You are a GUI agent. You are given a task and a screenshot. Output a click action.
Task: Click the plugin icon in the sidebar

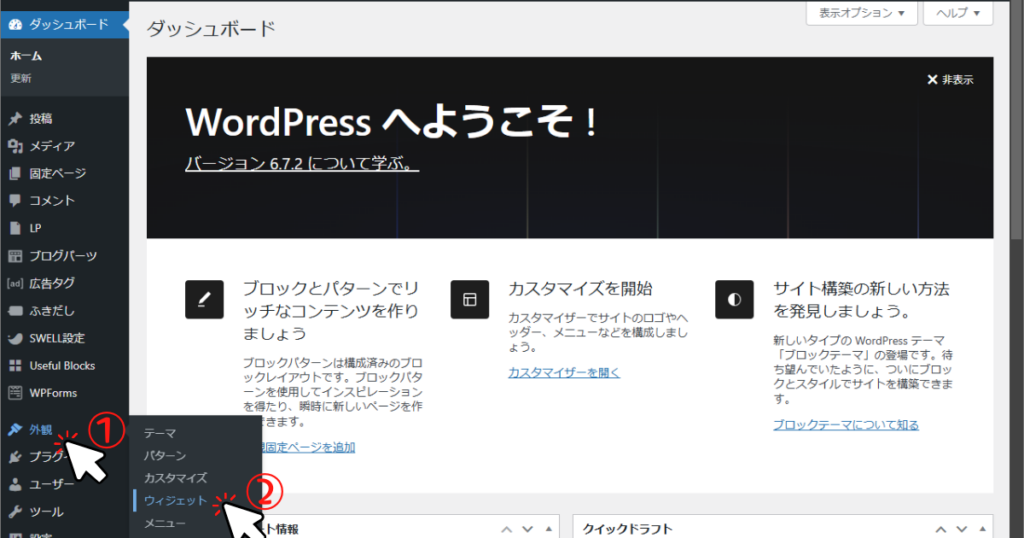(15, 457)
